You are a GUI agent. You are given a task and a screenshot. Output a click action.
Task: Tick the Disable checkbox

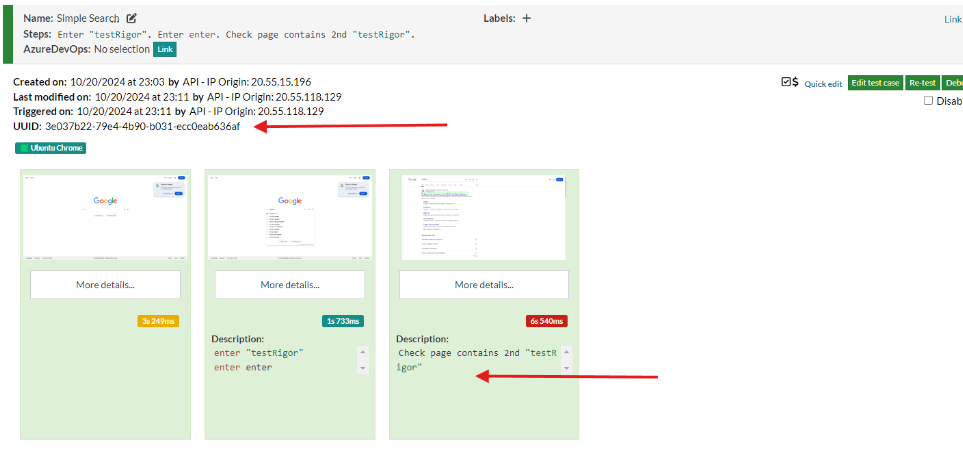point(928,101)
